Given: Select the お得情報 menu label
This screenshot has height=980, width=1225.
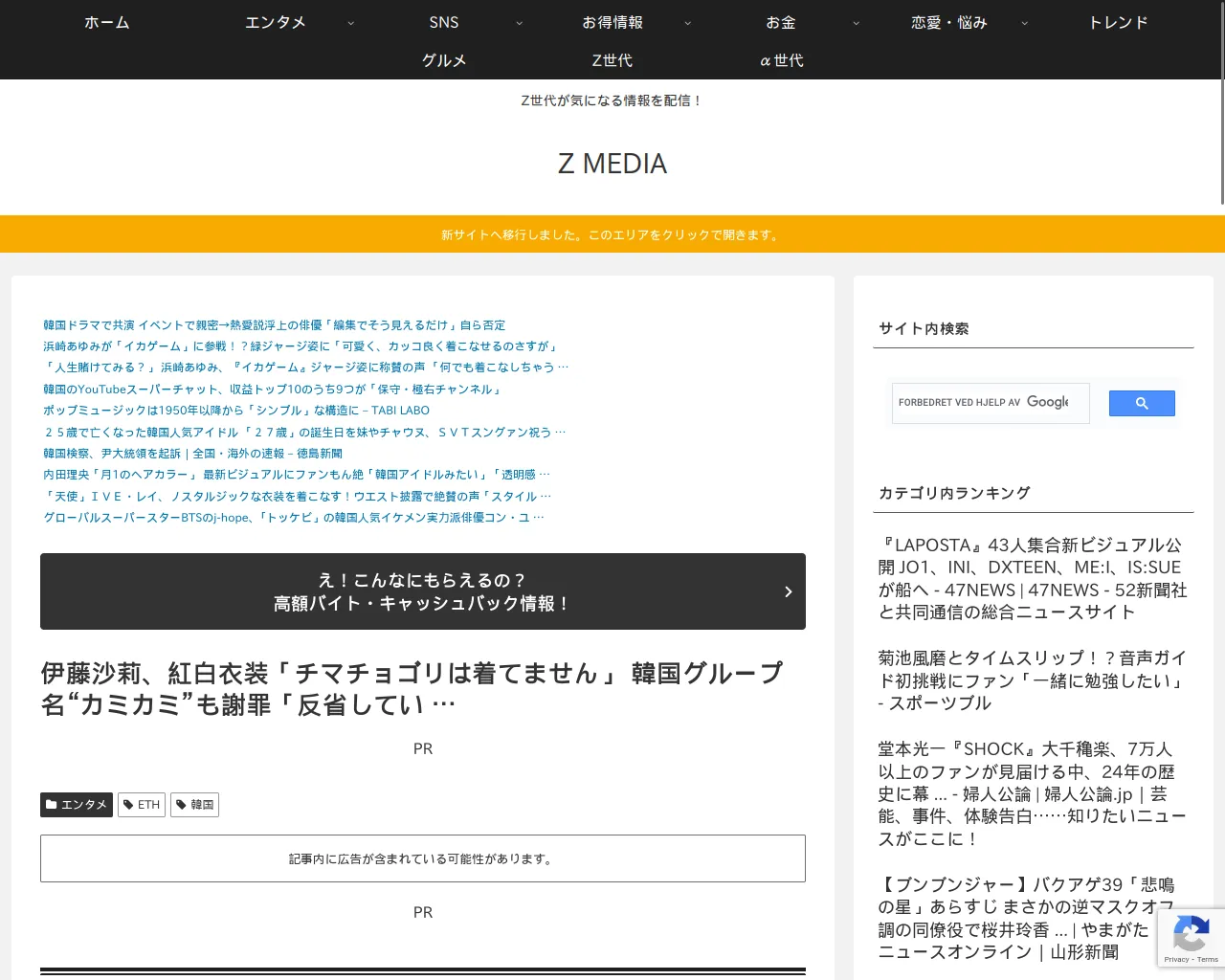Looking at the screenshot, I should tap(612, 22).
